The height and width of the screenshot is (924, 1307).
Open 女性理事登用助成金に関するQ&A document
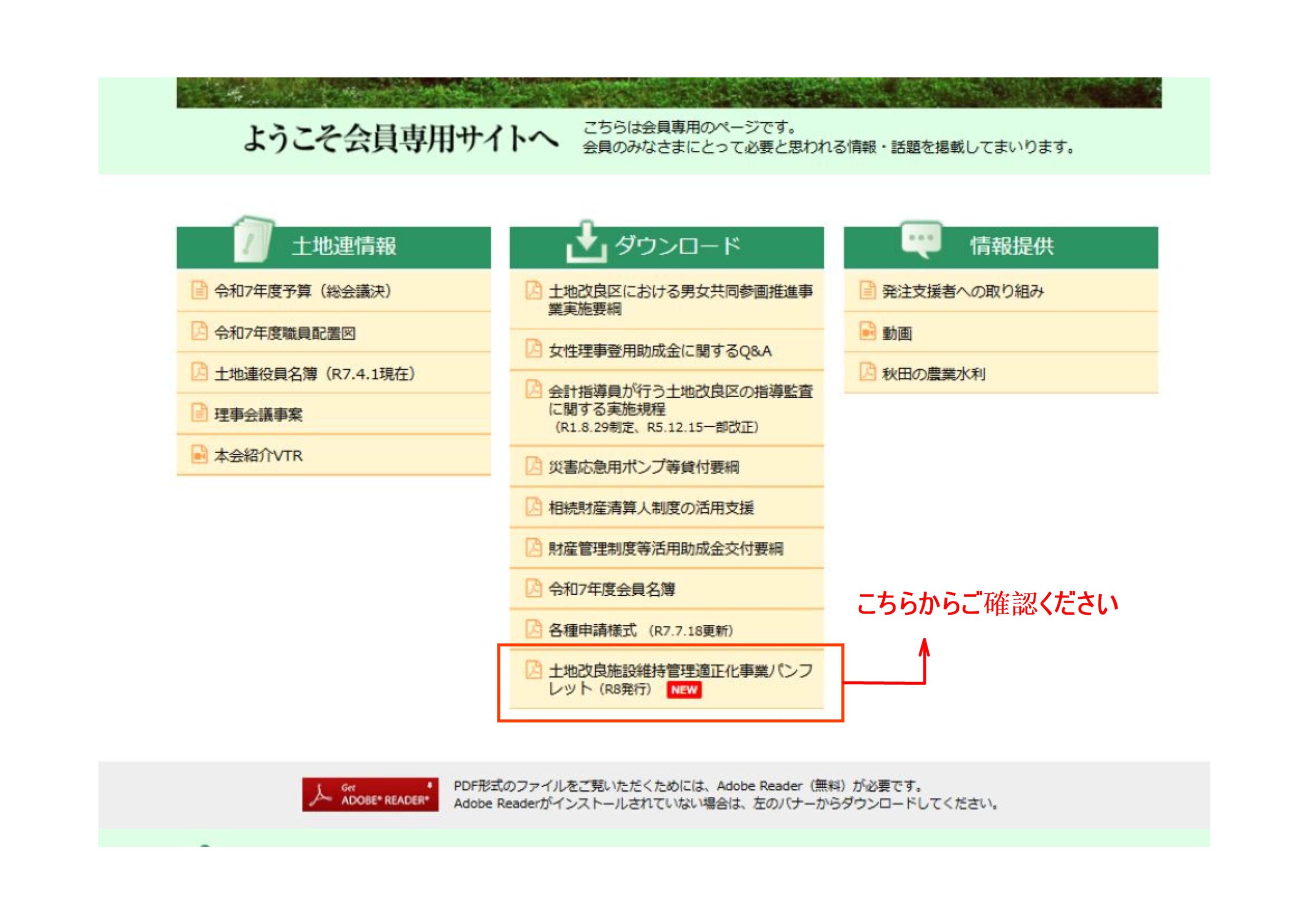660,351
